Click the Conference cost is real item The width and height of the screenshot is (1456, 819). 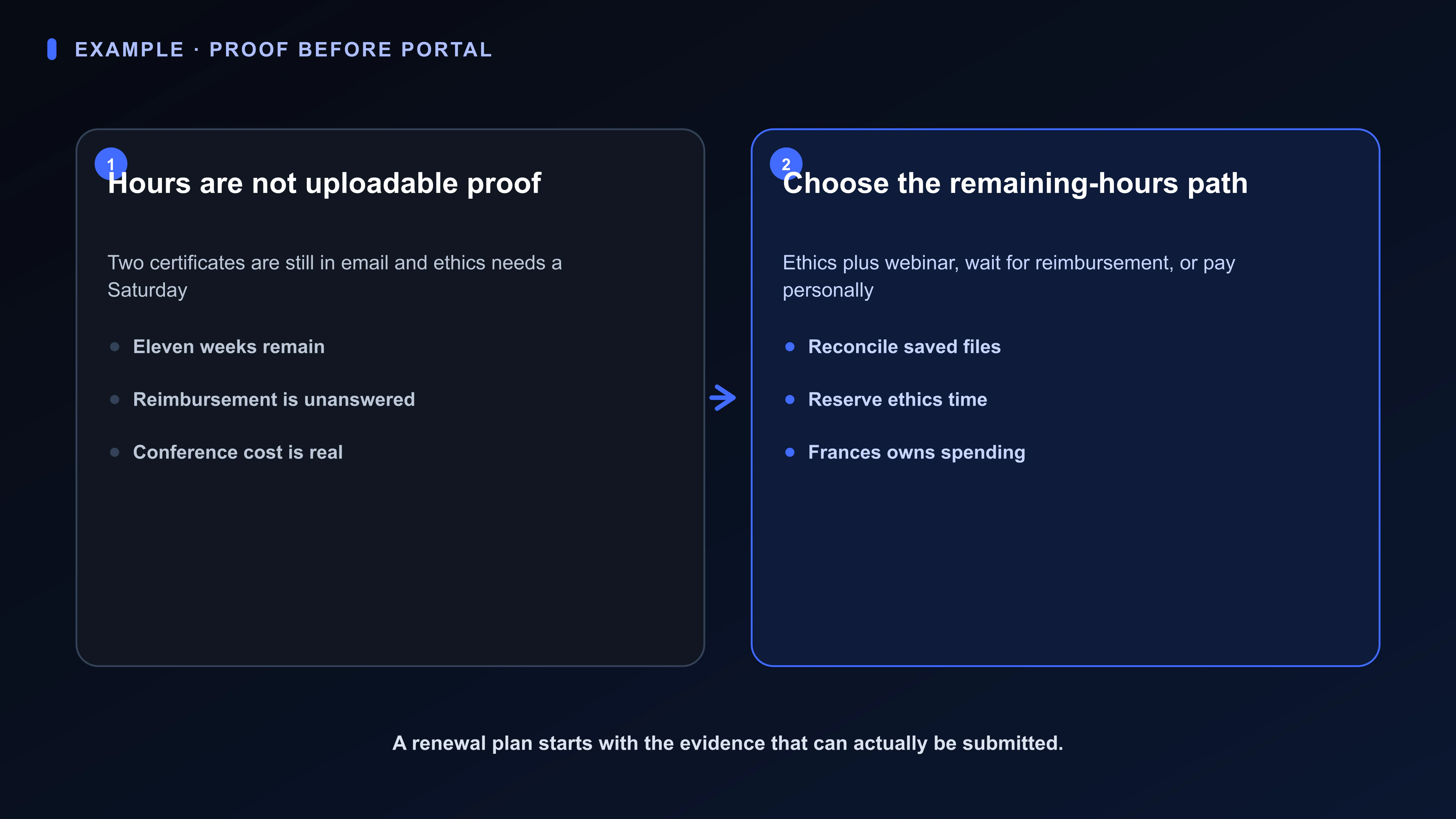pyautogui.click(x=238, y=452)
